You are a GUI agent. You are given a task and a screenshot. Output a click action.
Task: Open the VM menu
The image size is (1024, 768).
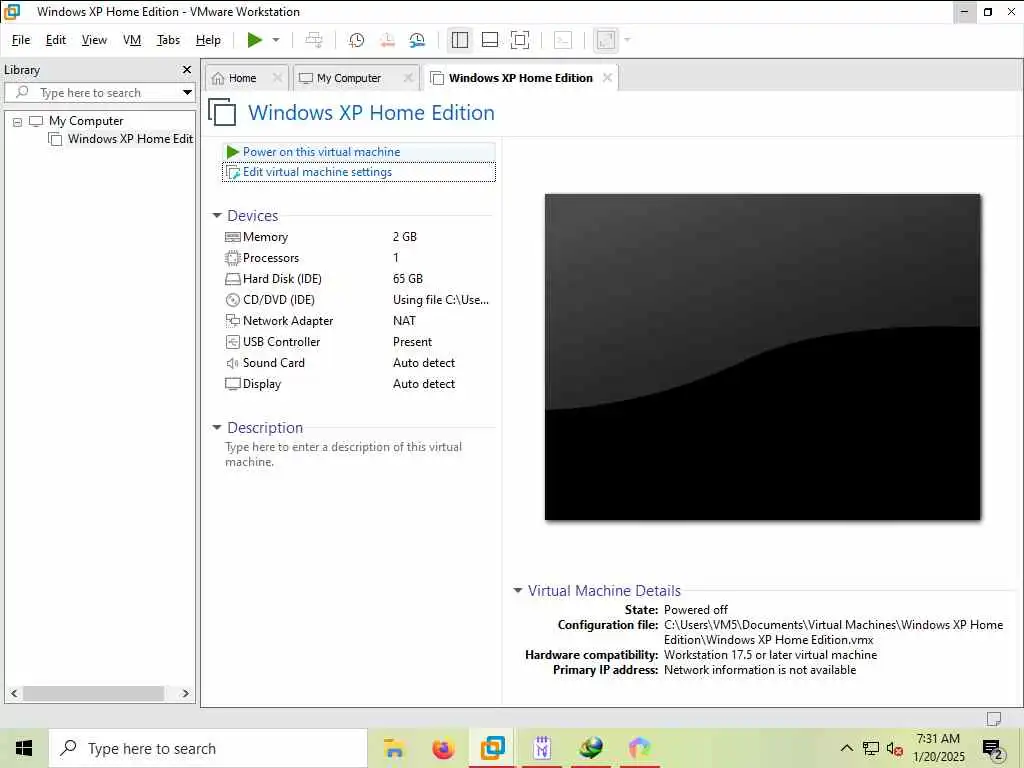132,40
